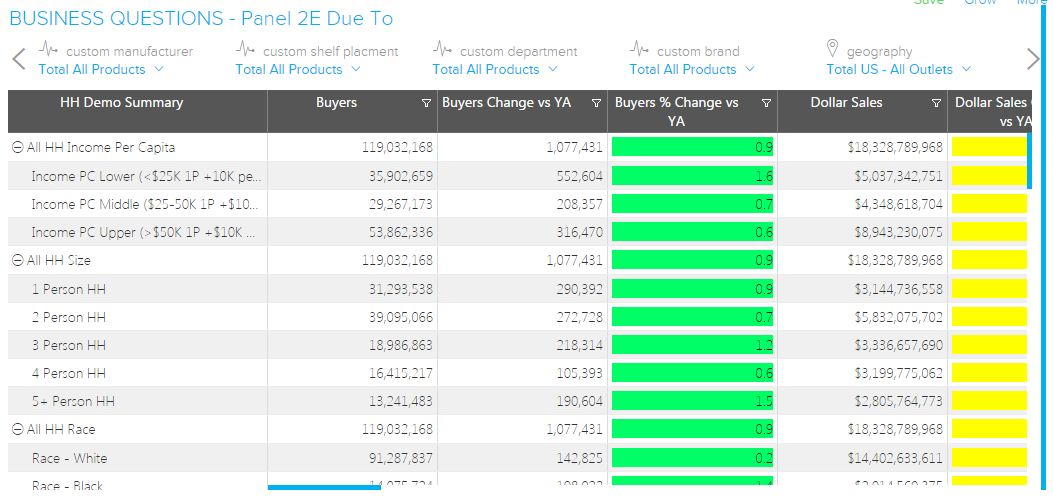Click the custom department pulse icon
Screen dimensions: 1053x501
click(x=442, y=49)
